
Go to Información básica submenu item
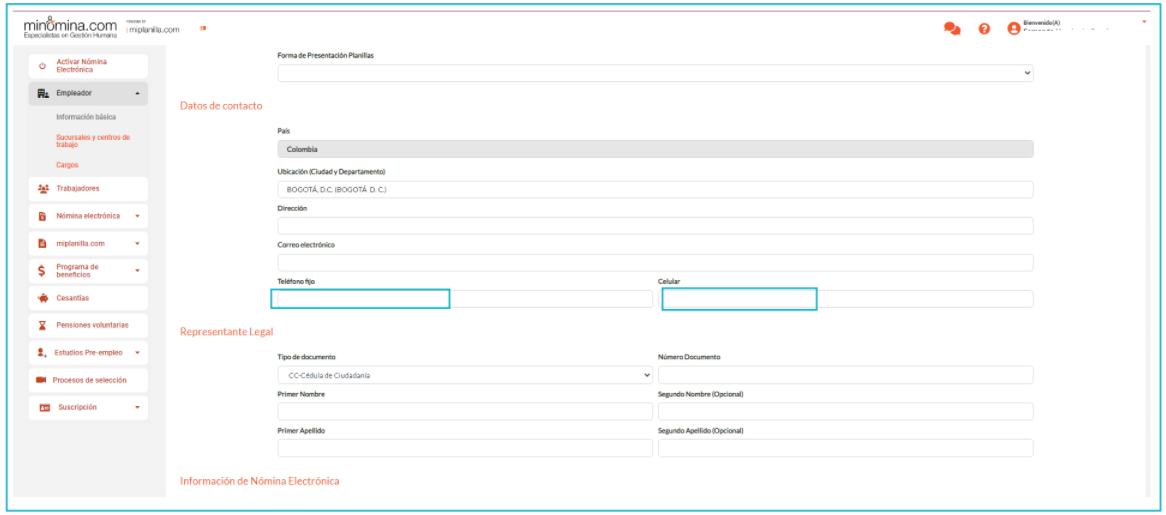[86, 117]
